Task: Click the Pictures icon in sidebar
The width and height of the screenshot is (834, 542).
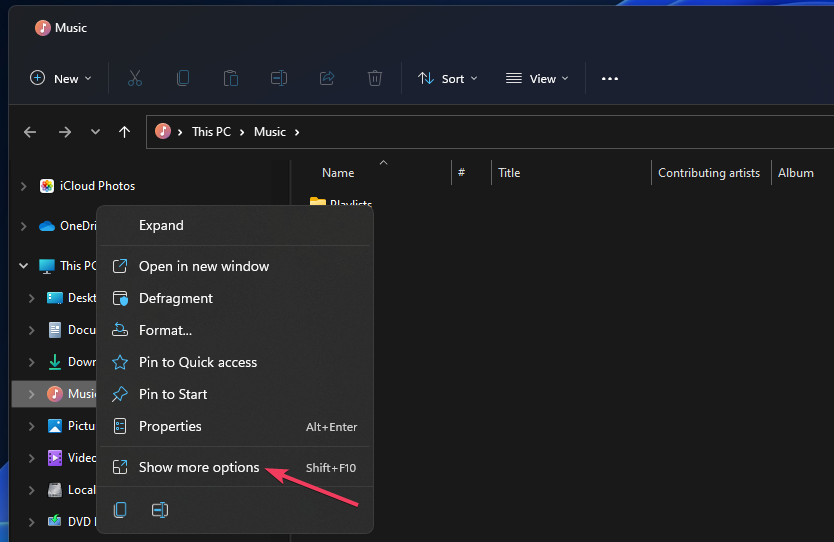Action: point(55,426)
